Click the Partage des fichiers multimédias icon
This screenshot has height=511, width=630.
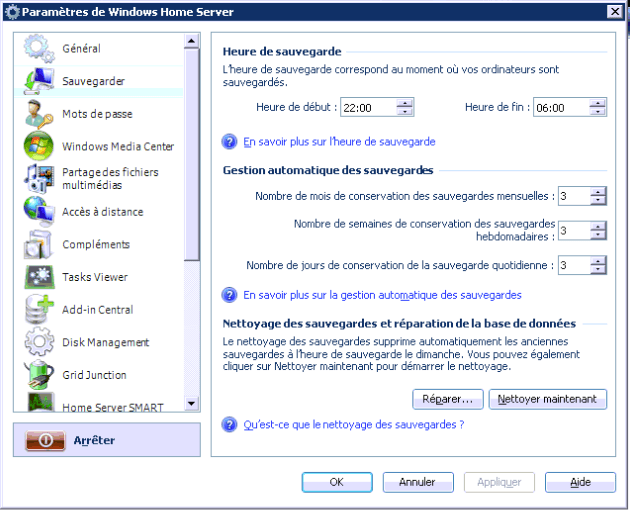click(x=39, y=178)
